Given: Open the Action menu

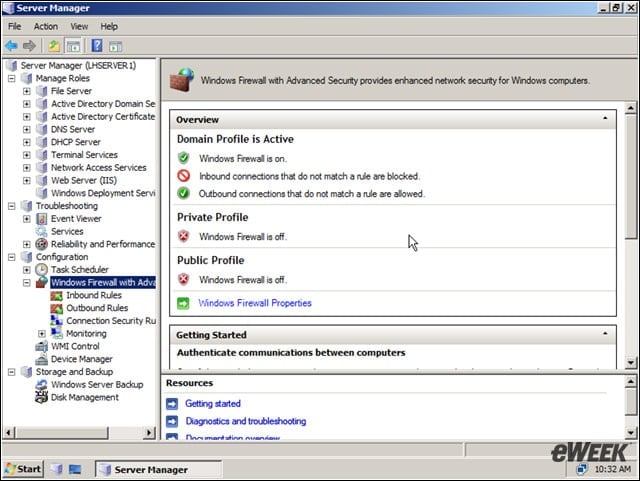Looking at the screenshot, I should [46, 27].
